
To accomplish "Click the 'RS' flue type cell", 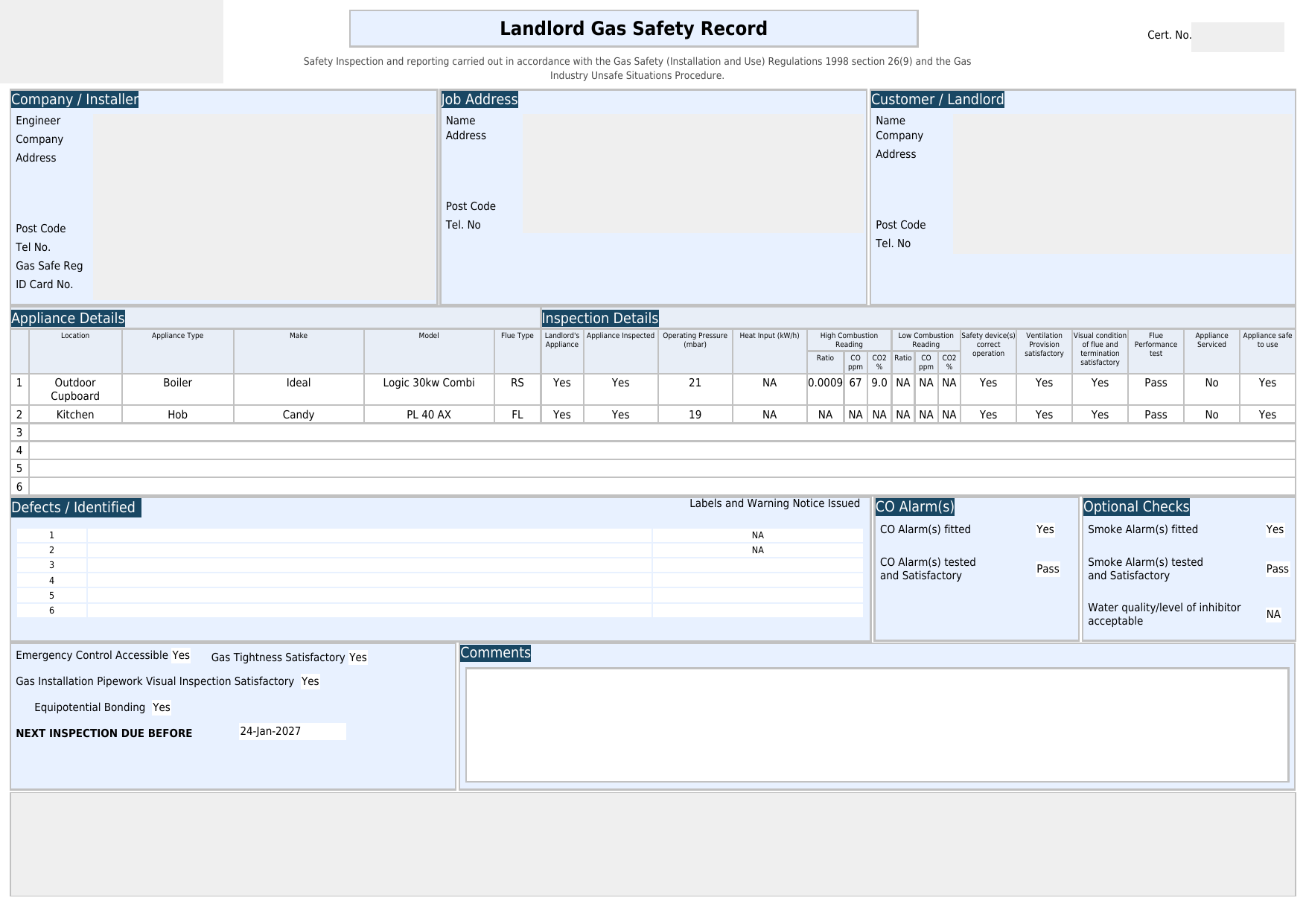I will (x=517, y=389).
